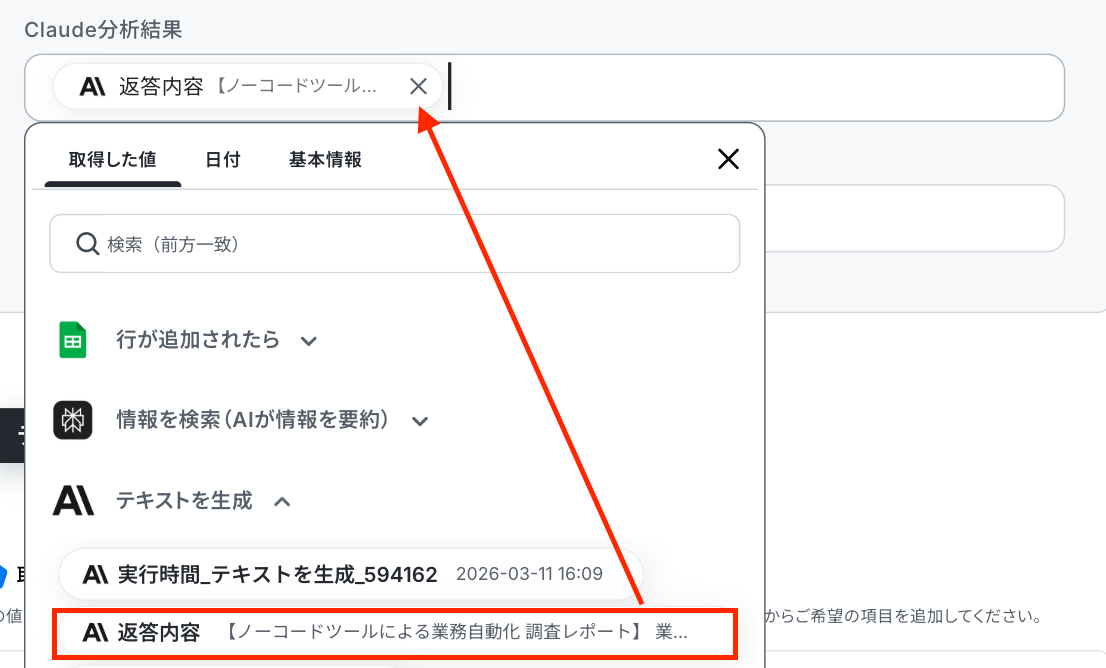Viewport: 1106px width, 668px height.
Task: Switch to the 取得した値 tab
Action: (x=113, y=160)
